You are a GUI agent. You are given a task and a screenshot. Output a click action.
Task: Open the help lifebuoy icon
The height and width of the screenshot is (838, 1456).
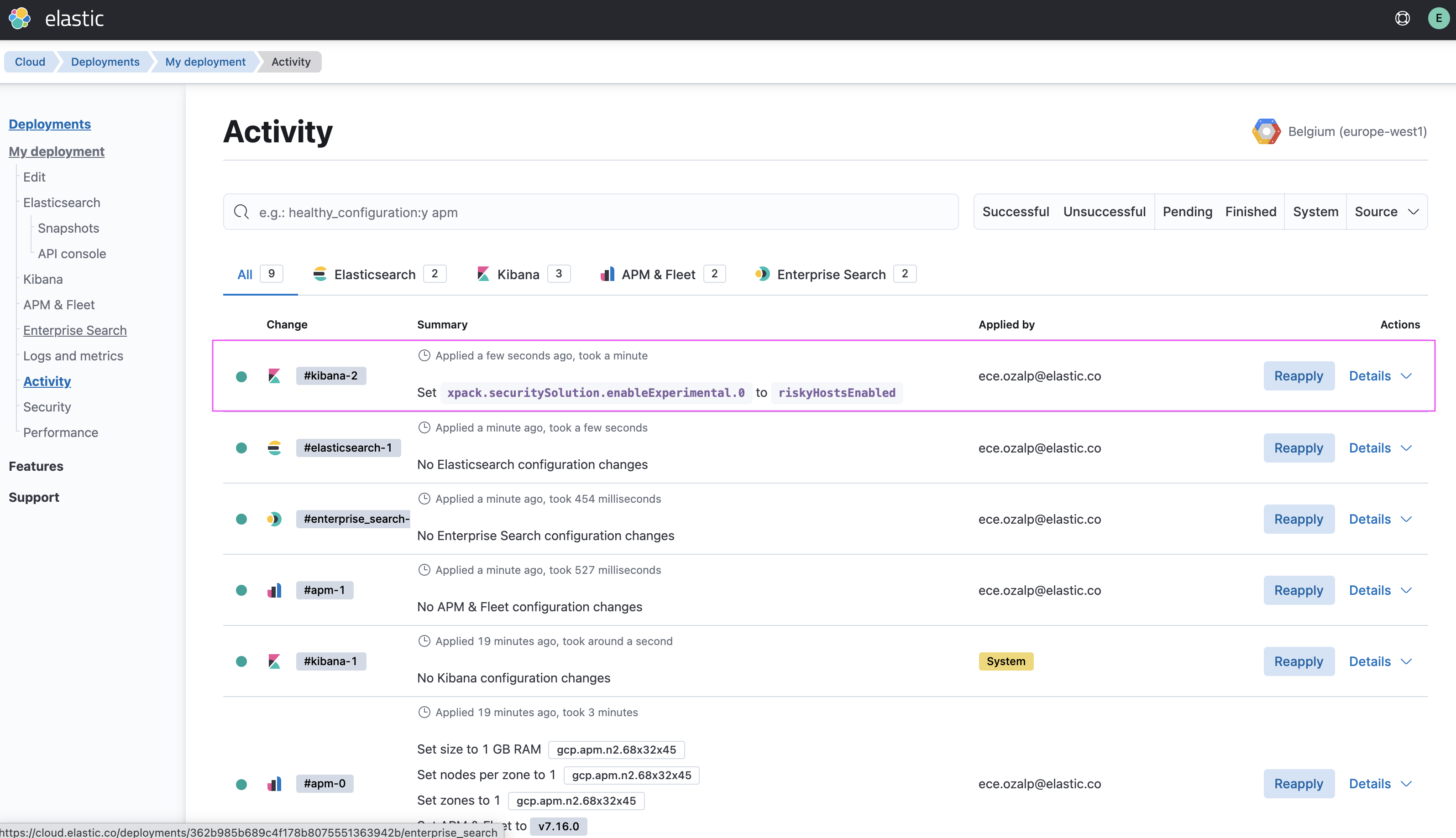coord(1403,18)
